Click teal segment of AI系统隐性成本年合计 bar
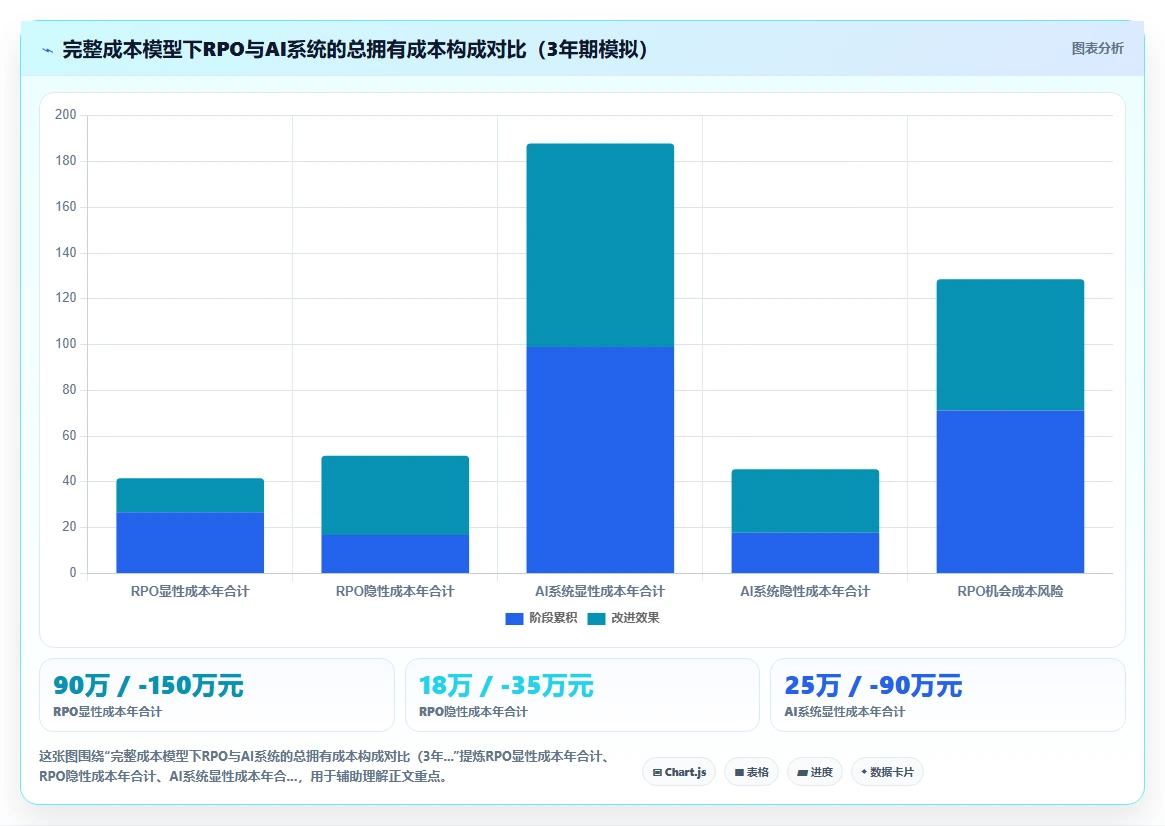 [x=805, y=501]
